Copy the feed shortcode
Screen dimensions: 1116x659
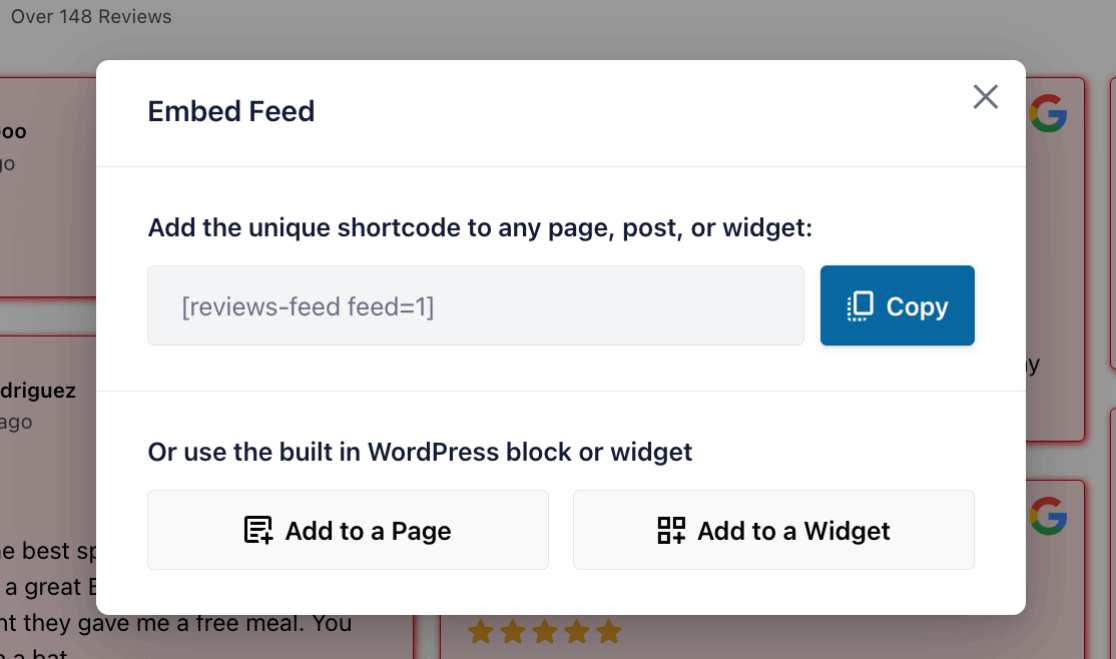coord(897,306)
